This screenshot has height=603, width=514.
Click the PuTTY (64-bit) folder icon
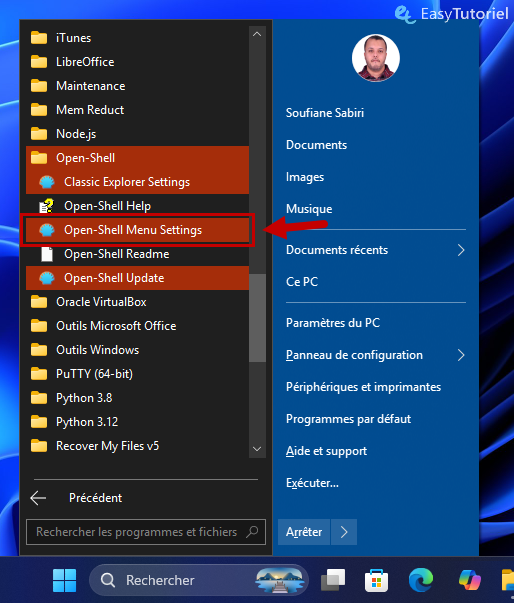(39, 374)
